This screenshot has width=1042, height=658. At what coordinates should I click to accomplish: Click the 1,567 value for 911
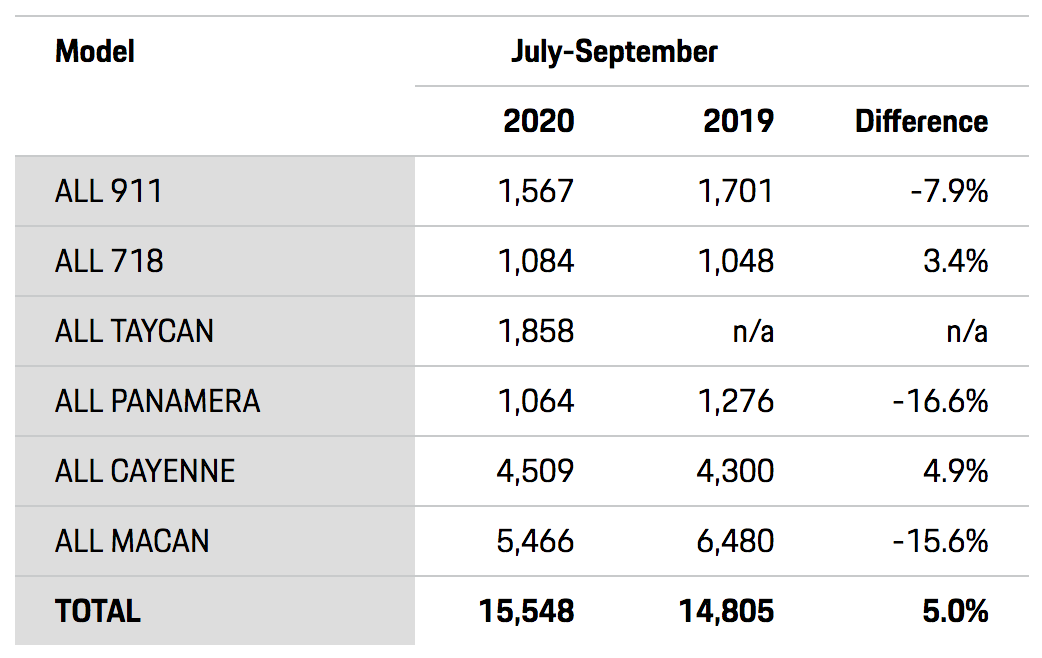536,191
